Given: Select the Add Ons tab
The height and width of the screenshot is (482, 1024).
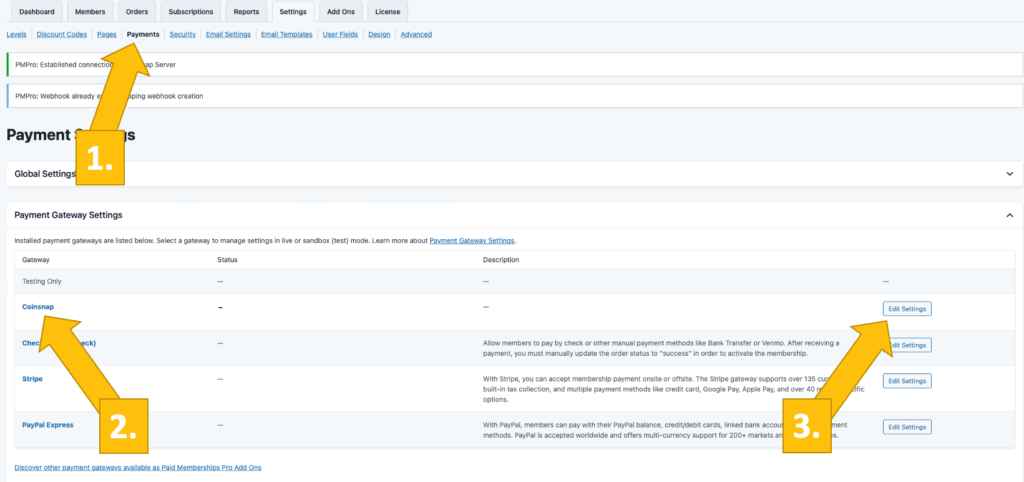Looking at the screenshot, I should pos(341,12).
